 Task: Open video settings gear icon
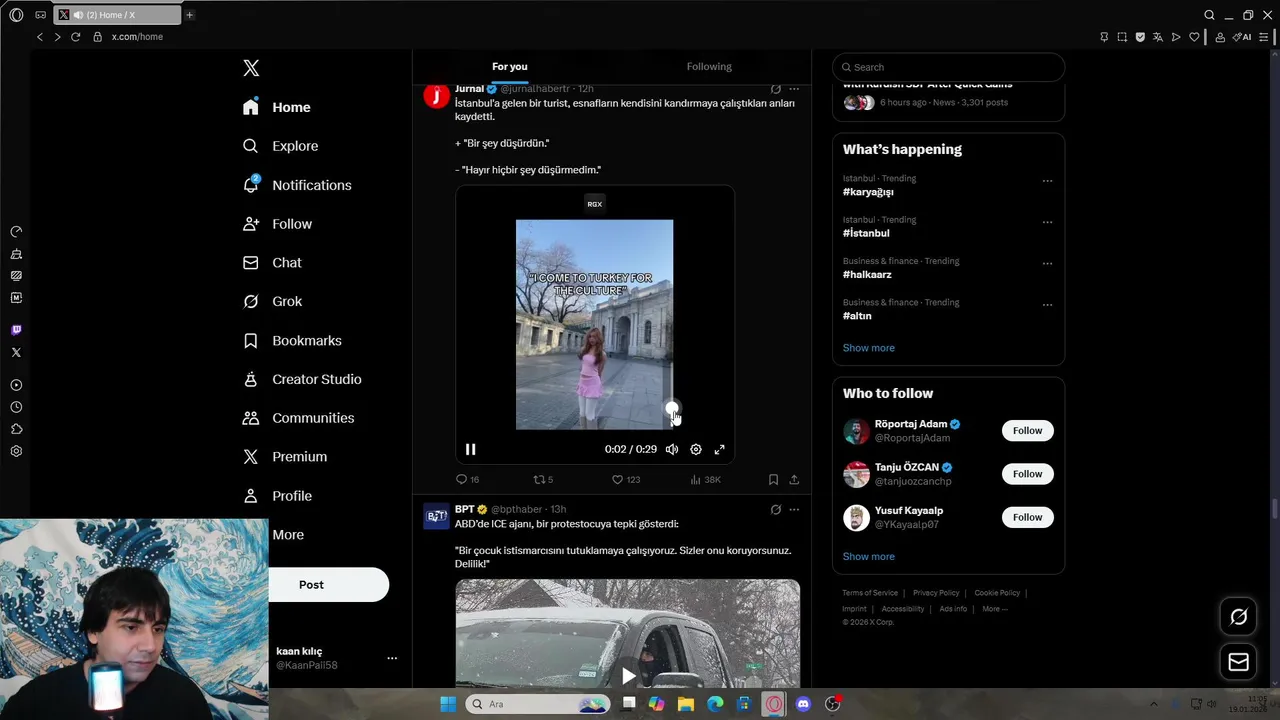tap(696, 450)
